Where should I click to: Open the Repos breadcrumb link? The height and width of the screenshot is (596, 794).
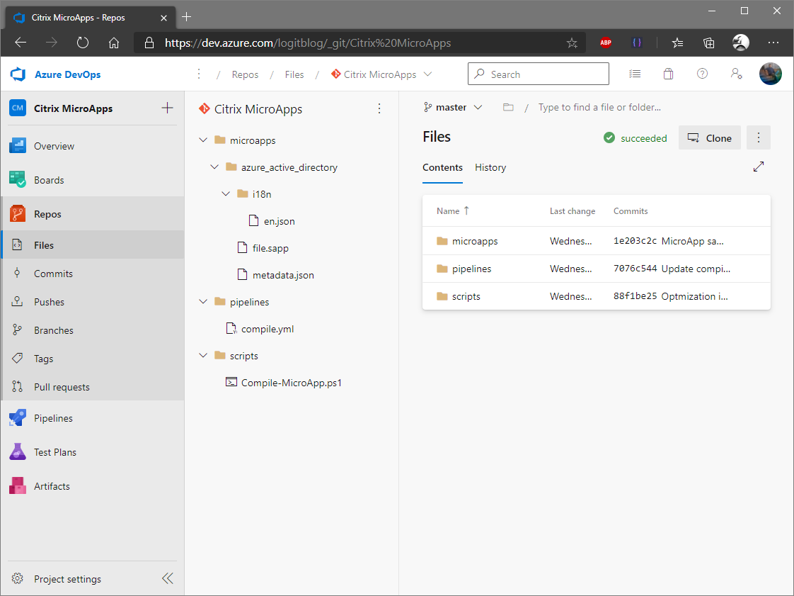tap(245, 74)
